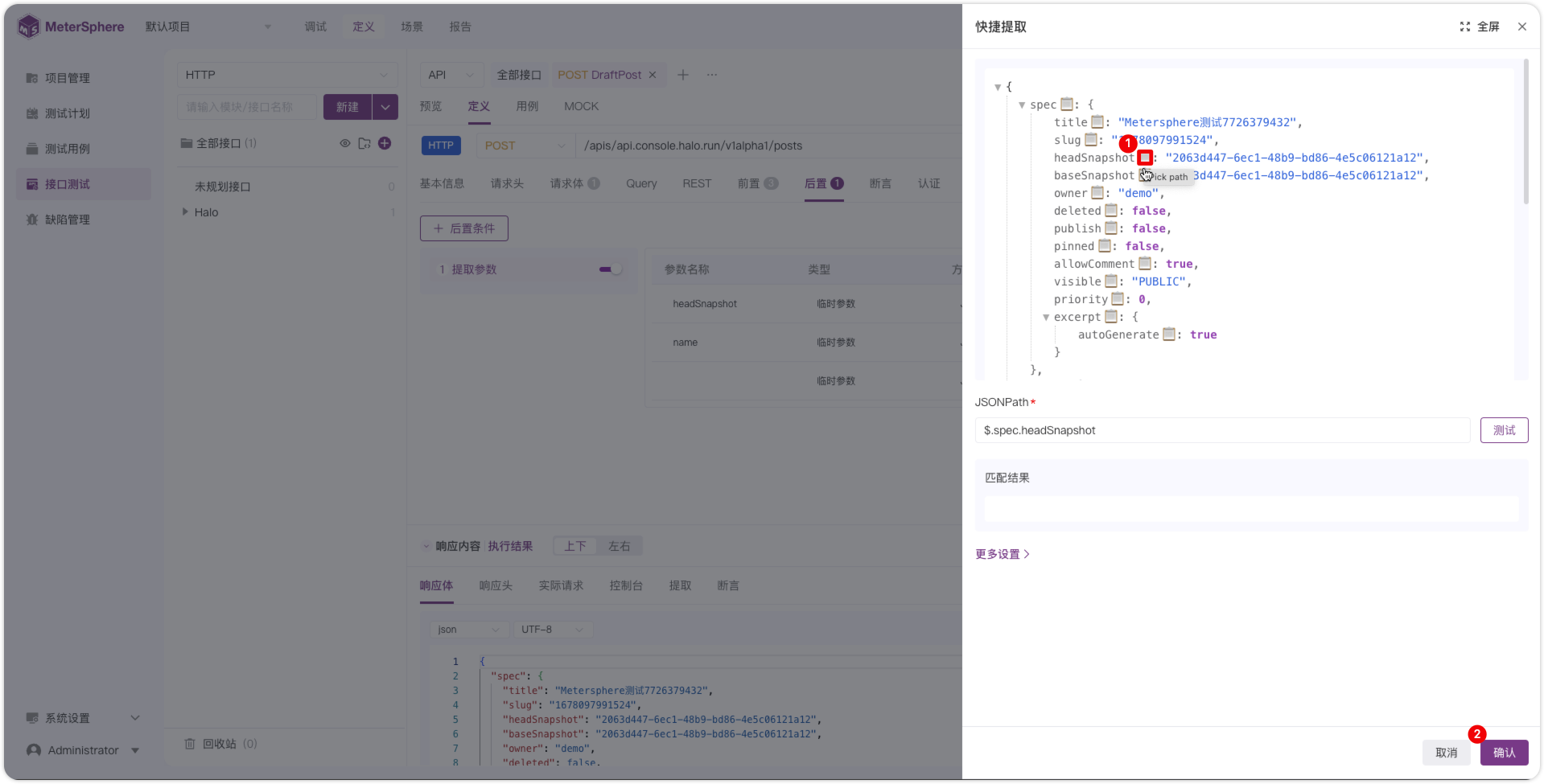Open the API type dropdown
This screenshot has width=1544, height=784.
pyautogui.click(x=451, y=75)
